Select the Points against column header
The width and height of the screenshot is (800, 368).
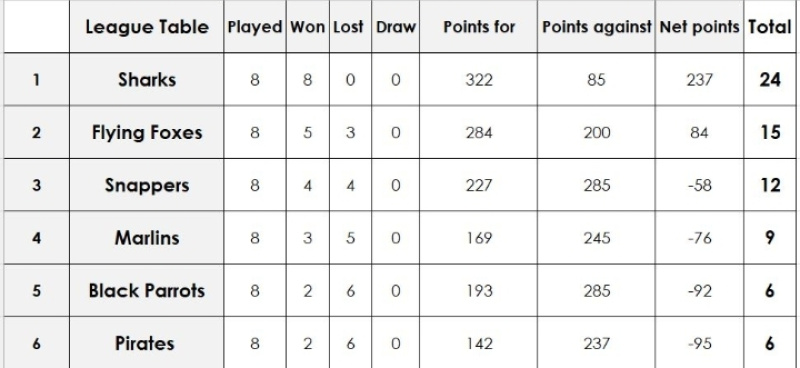click(x=596, y=27)
